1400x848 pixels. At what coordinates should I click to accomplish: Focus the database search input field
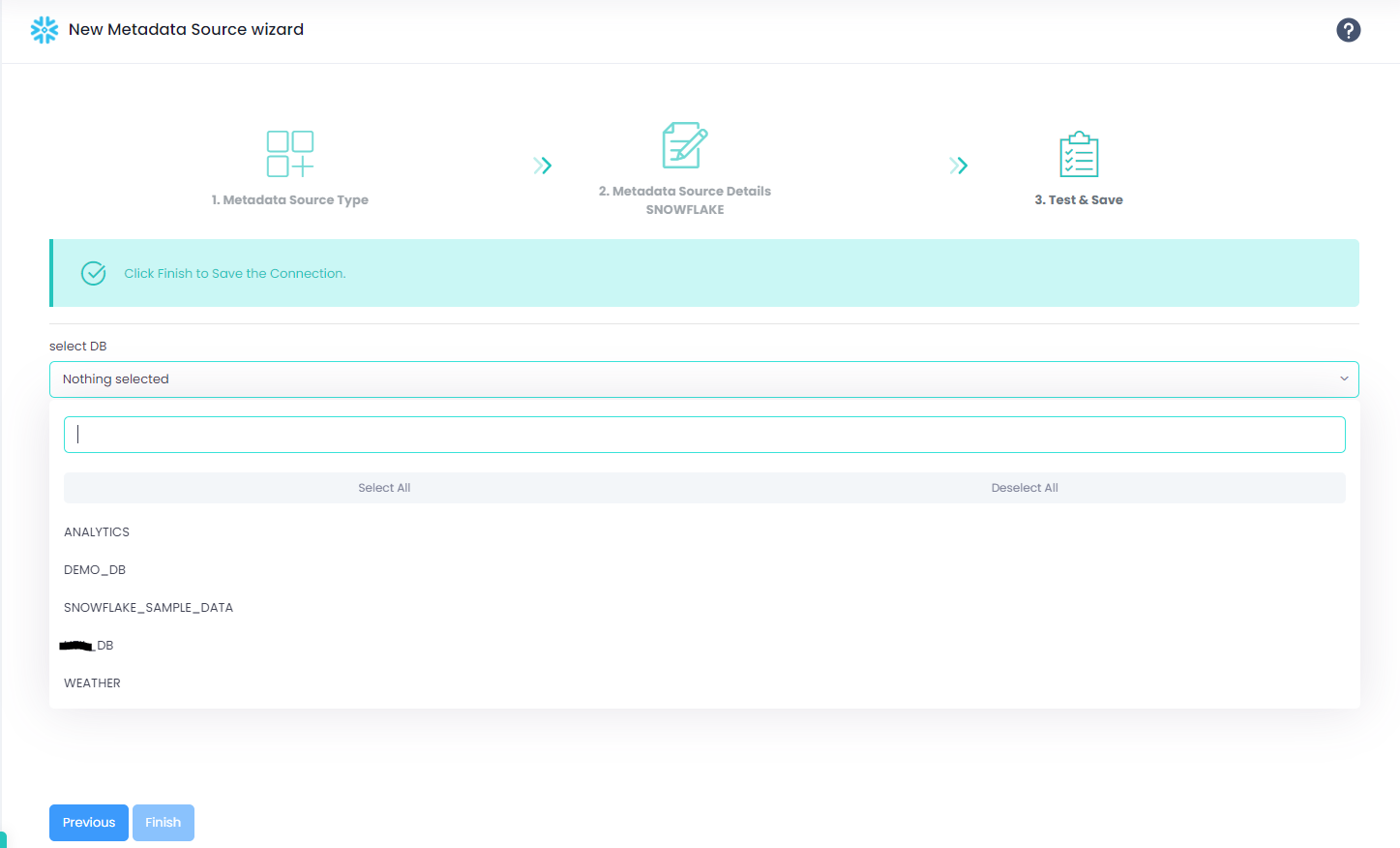pos(703,435)
